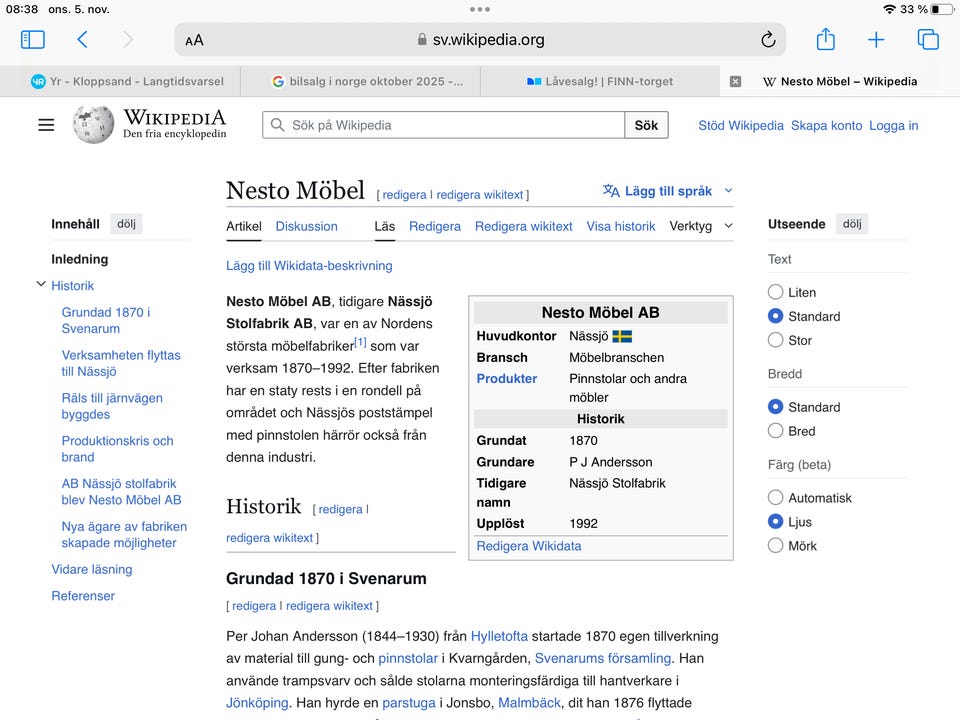Open a new tab with plus icon
The width and height of the screenshot is (960, 720).
pyautogui.click(x=876, y=40)
